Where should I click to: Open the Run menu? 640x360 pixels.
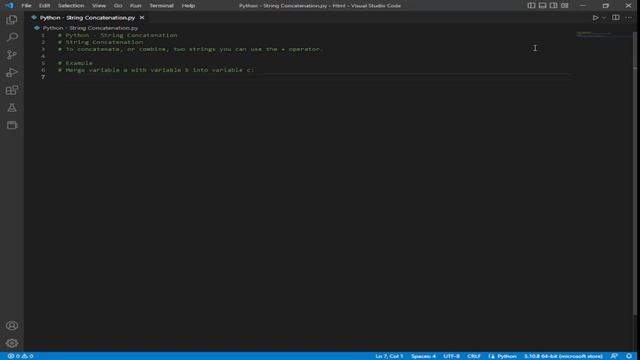tap(136, 6)
